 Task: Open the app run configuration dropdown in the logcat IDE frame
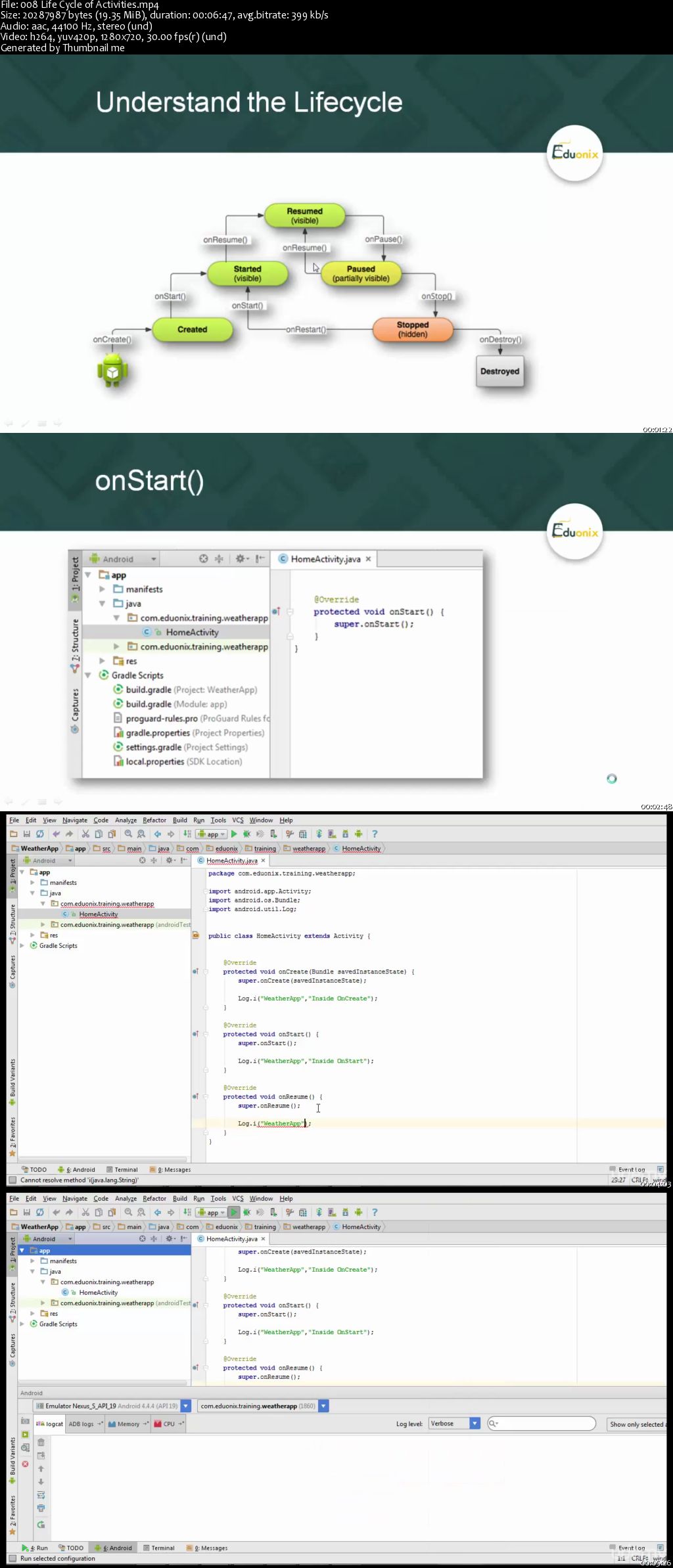pyautogui.click(x=211, y=1213)
